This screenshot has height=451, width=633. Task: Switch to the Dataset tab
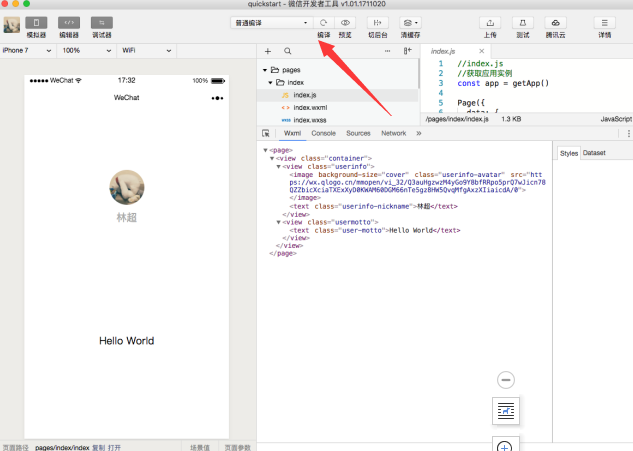pos(594,153)
